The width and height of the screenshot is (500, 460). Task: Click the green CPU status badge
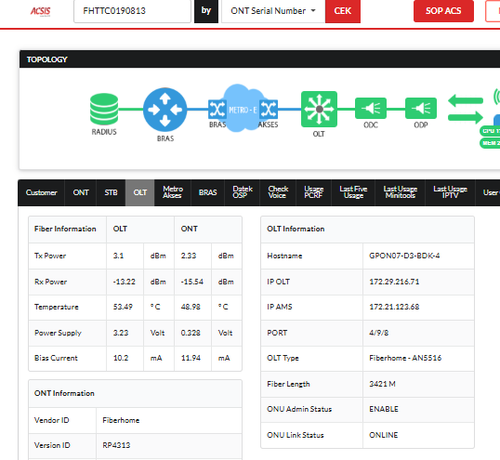point(490,131)
